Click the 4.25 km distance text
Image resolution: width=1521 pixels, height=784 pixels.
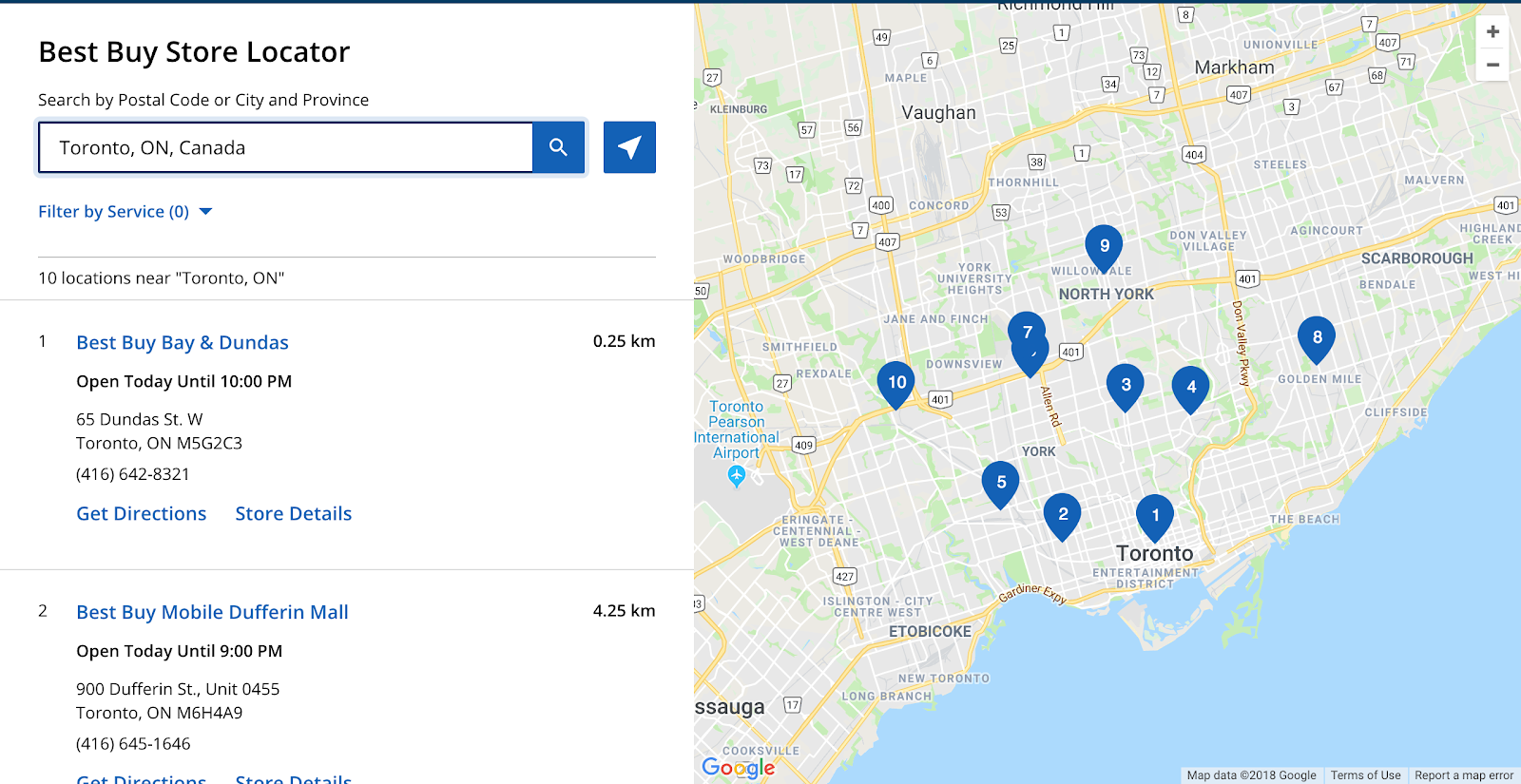(625, 611)
